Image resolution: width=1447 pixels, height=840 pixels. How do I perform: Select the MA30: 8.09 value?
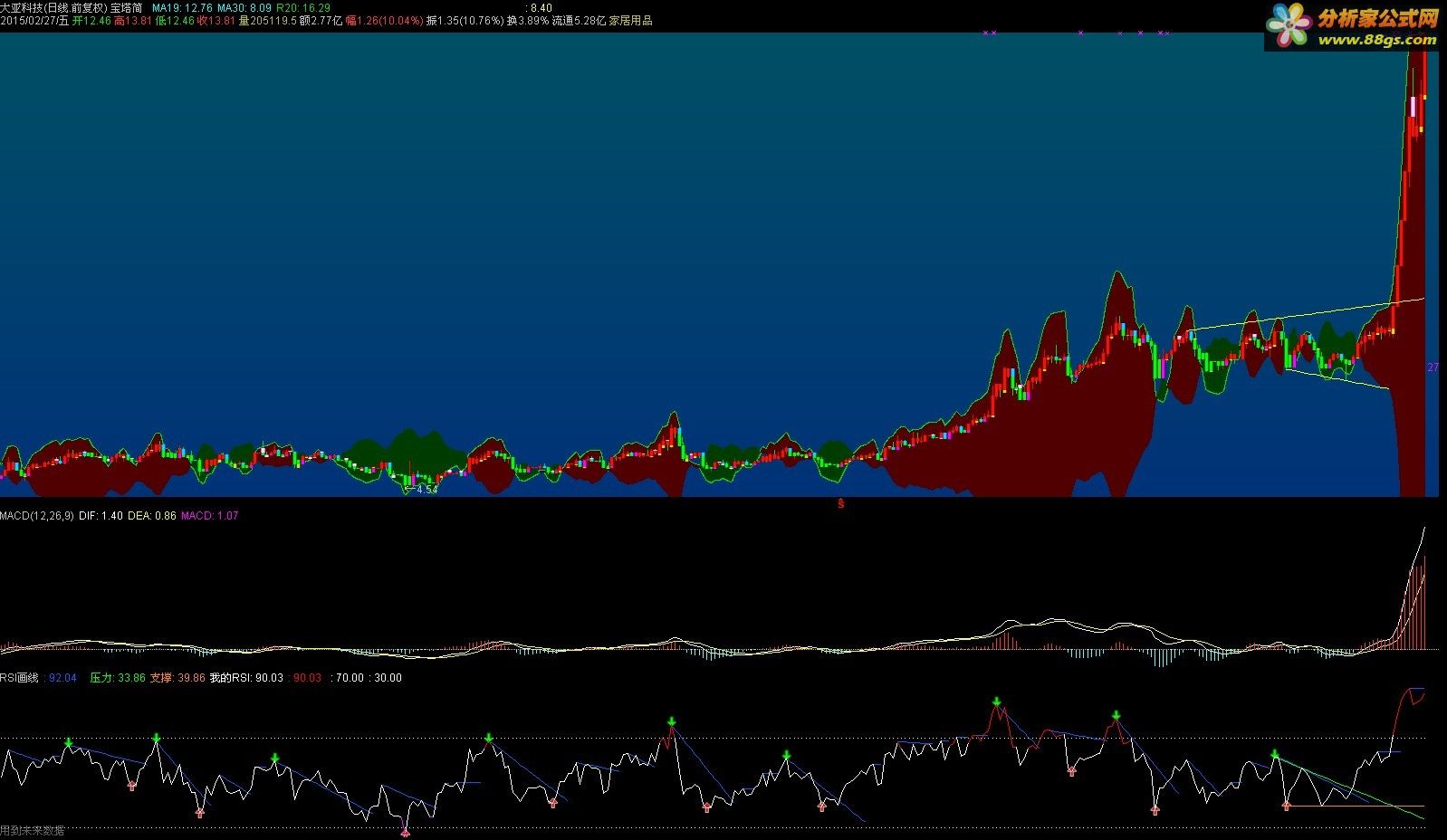click(244, 7)
